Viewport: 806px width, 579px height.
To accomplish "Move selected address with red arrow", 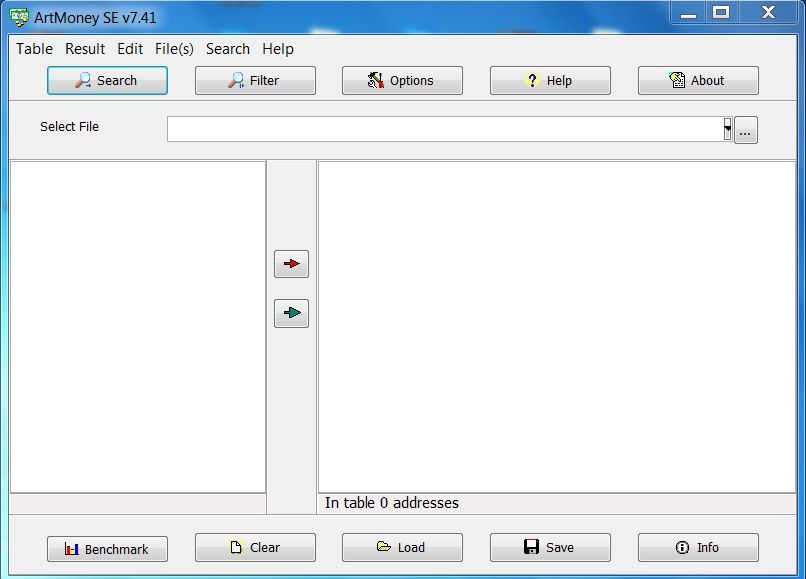I will coord(291,264).
